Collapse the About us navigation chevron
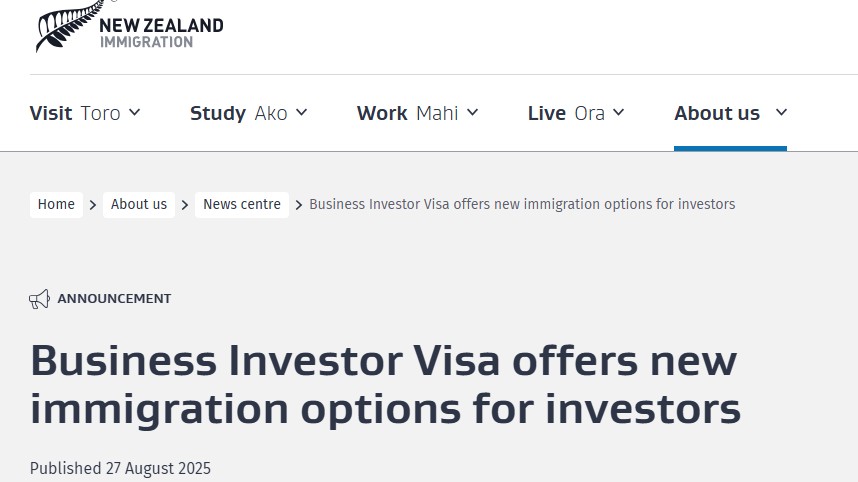858x482 pixels. tap(782, 112)
